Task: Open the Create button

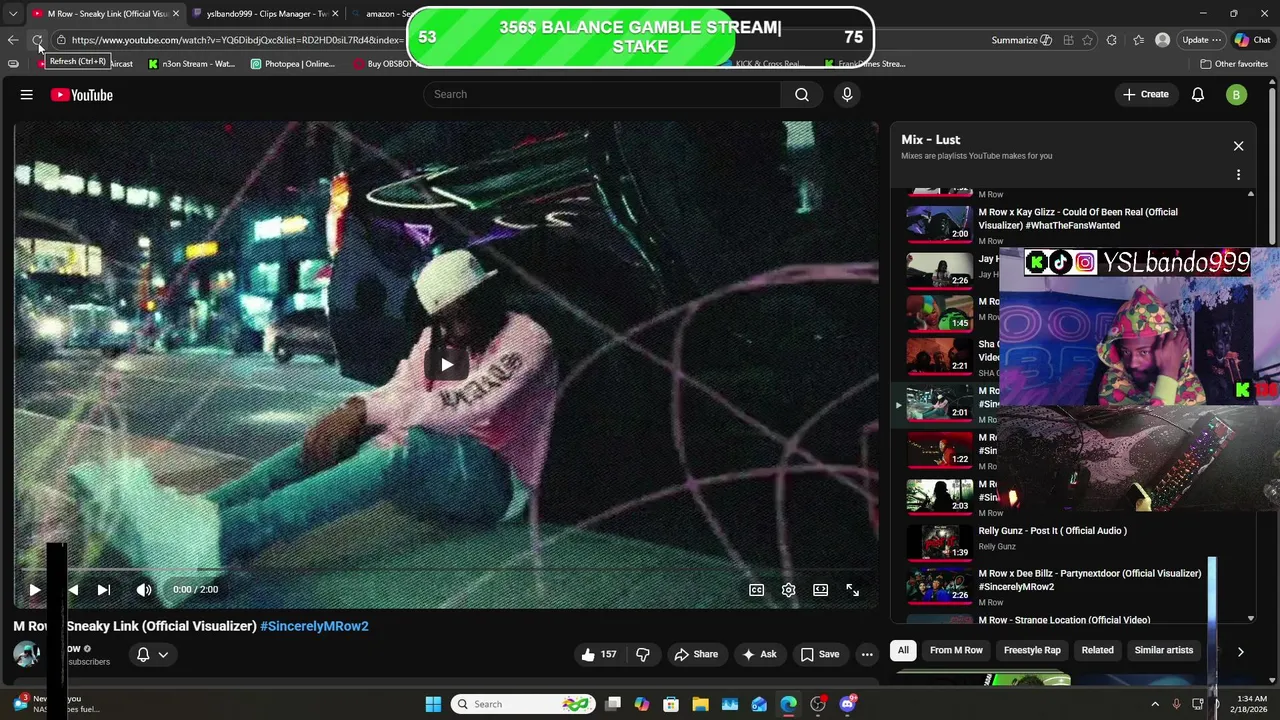Action: [1146, 94]
